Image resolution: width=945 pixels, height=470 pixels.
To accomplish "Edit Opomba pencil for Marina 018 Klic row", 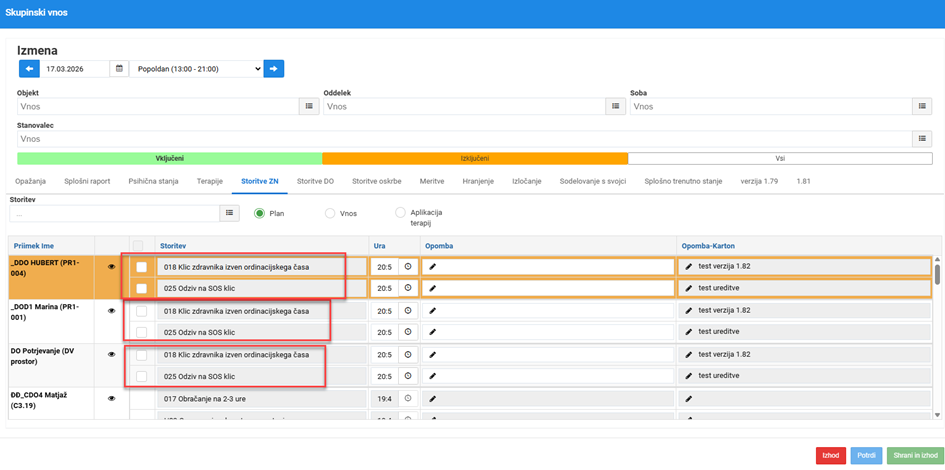I will coord(432,310).
